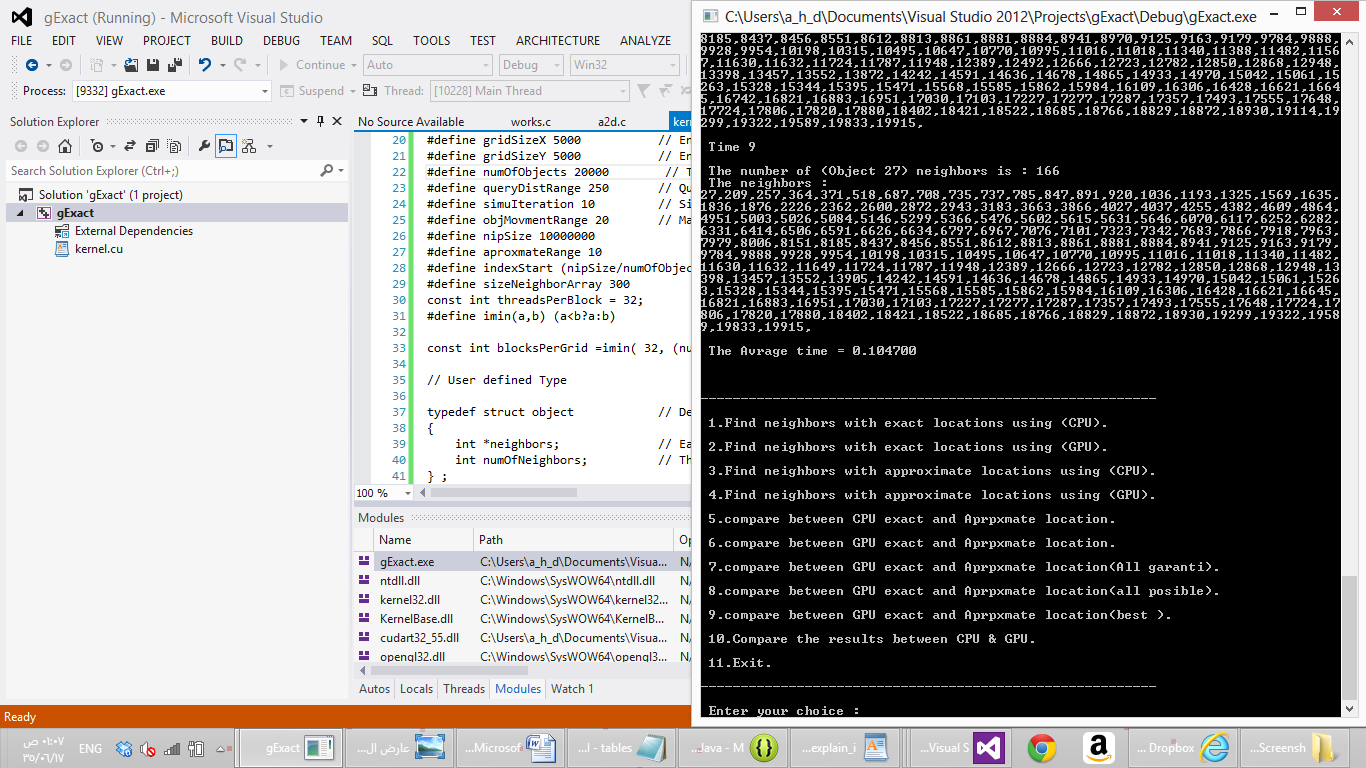Click the Home icon in Solution Explorer

tap(65, 146)
